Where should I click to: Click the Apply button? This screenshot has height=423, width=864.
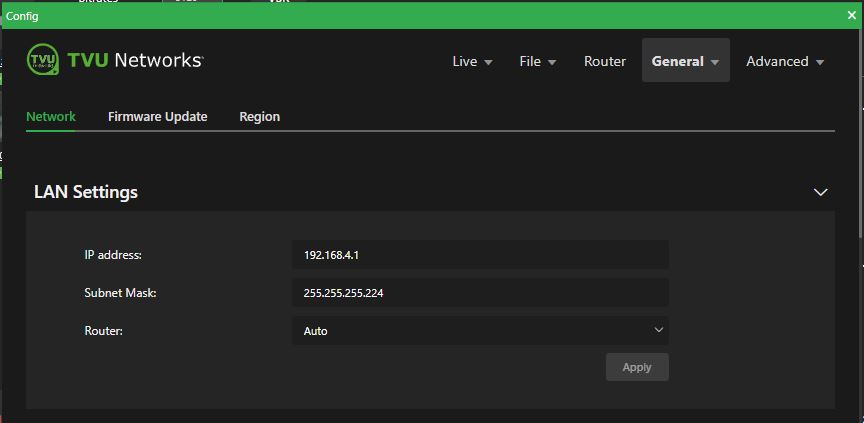[637, 367]
